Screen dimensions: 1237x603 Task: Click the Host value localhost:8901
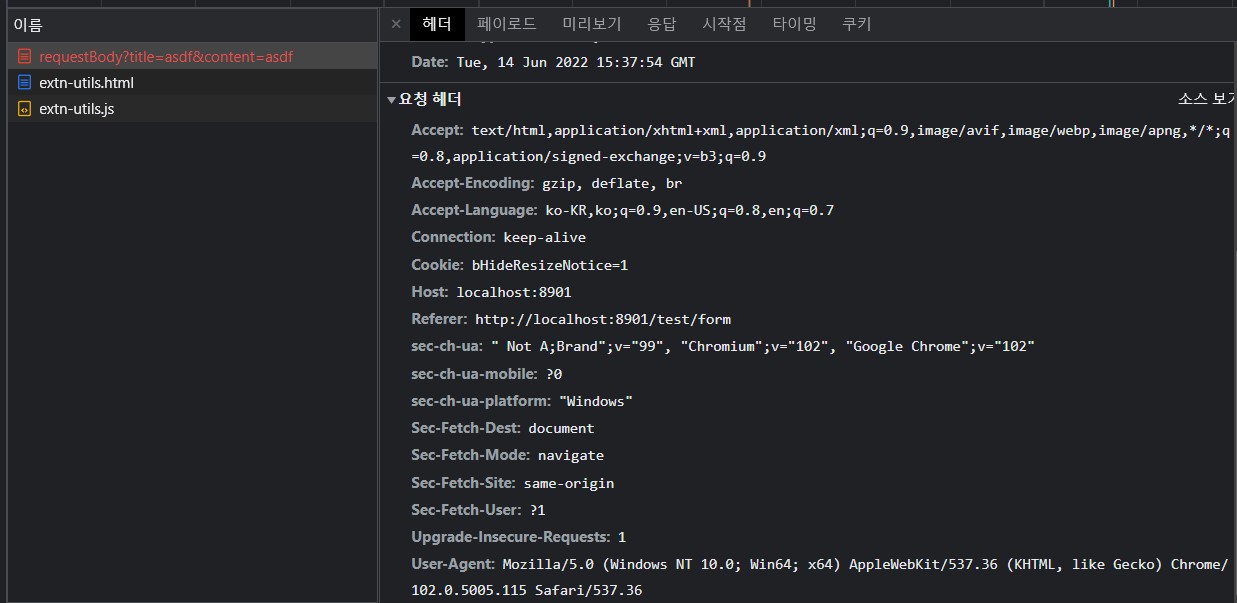click(x=514, y=292)
